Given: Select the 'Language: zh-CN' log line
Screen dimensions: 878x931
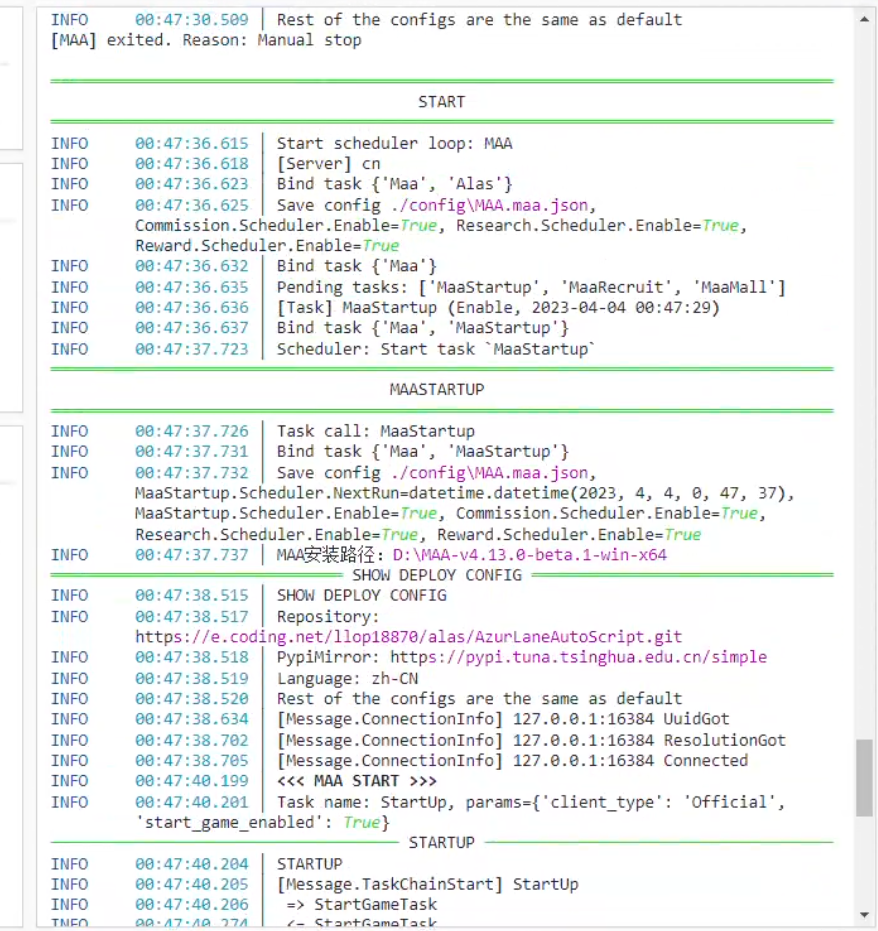Looking at the screenshot, I should point(332,678).
